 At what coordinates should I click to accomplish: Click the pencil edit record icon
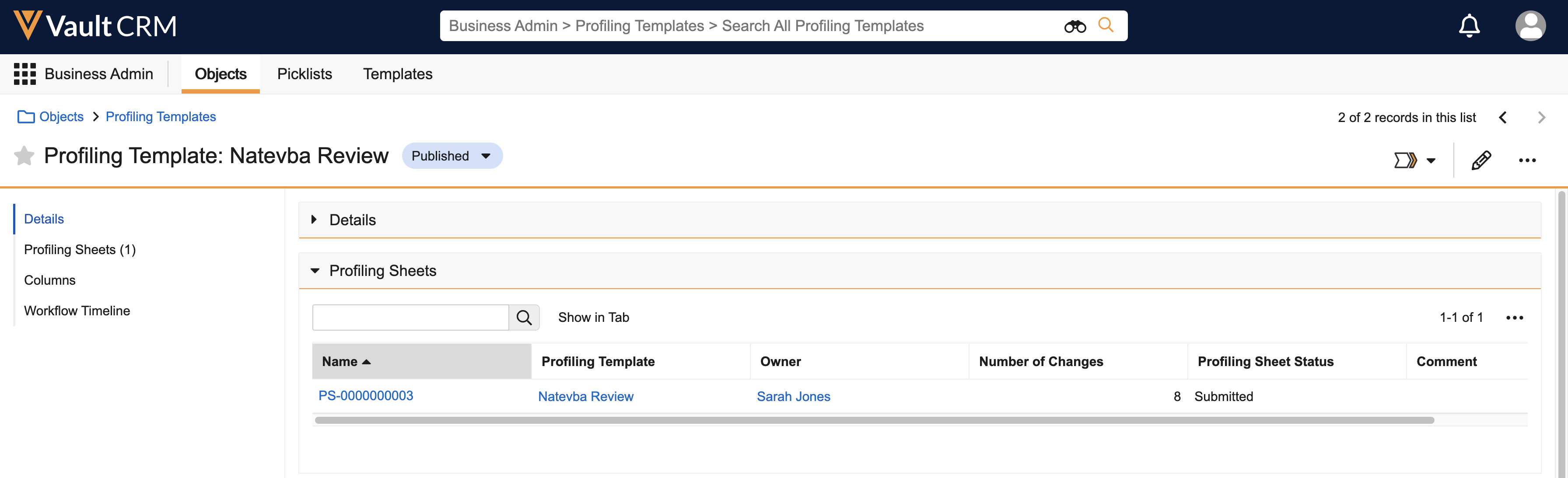1480,160
